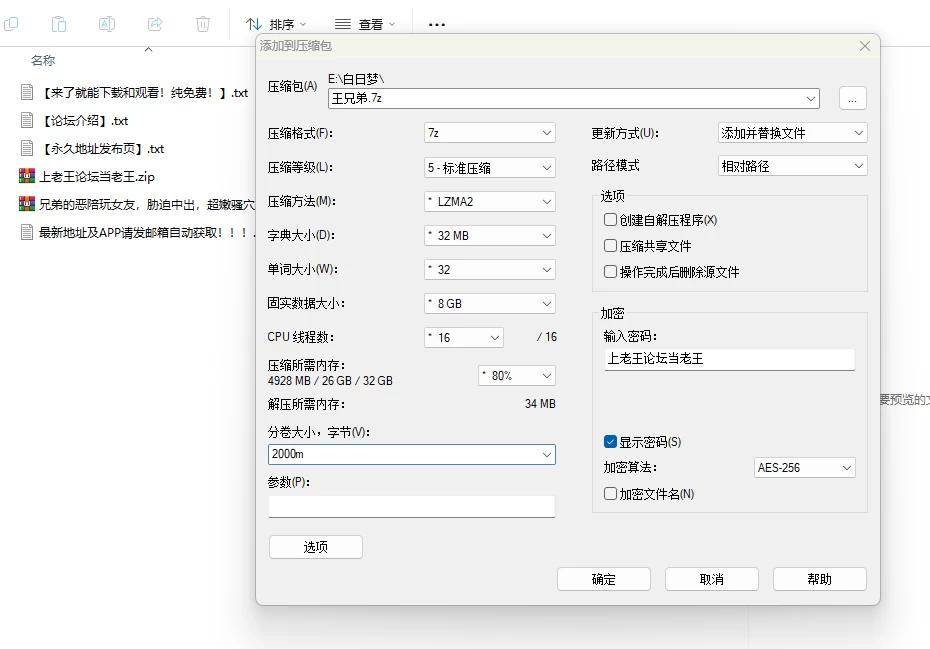Click the password input field
Screen dimensions: 930x649
pos(730,359)
